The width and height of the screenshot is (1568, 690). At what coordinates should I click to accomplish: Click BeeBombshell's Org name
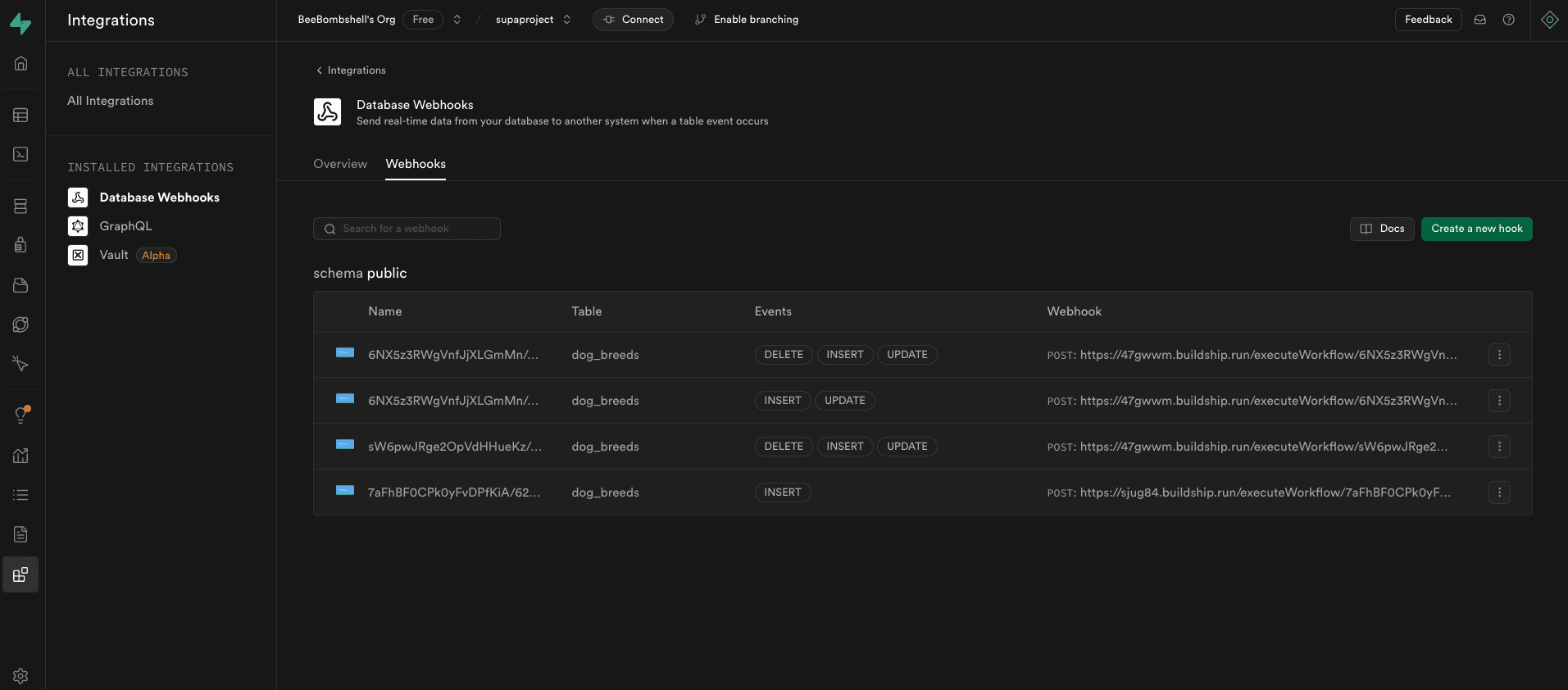click(347, 20)
